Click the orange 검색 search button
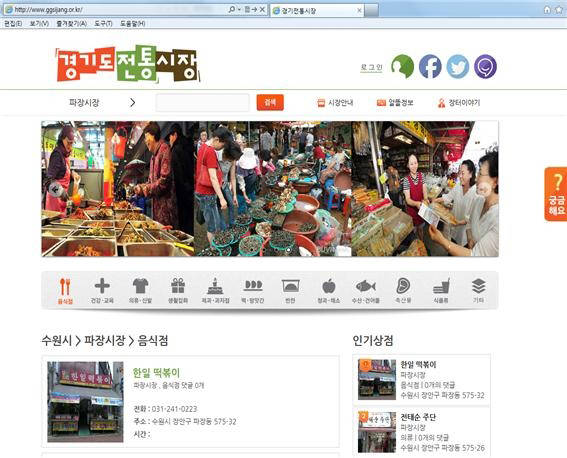The width and height of the screenshot is (567, 458). 270,103
